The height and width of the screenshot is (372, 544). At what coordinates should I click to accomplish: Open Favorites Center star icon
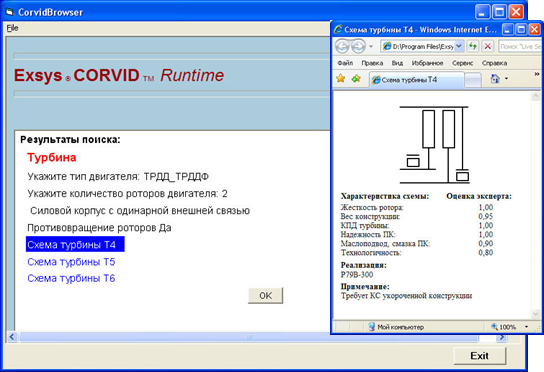pyautogui.click(x=341, y=79)
